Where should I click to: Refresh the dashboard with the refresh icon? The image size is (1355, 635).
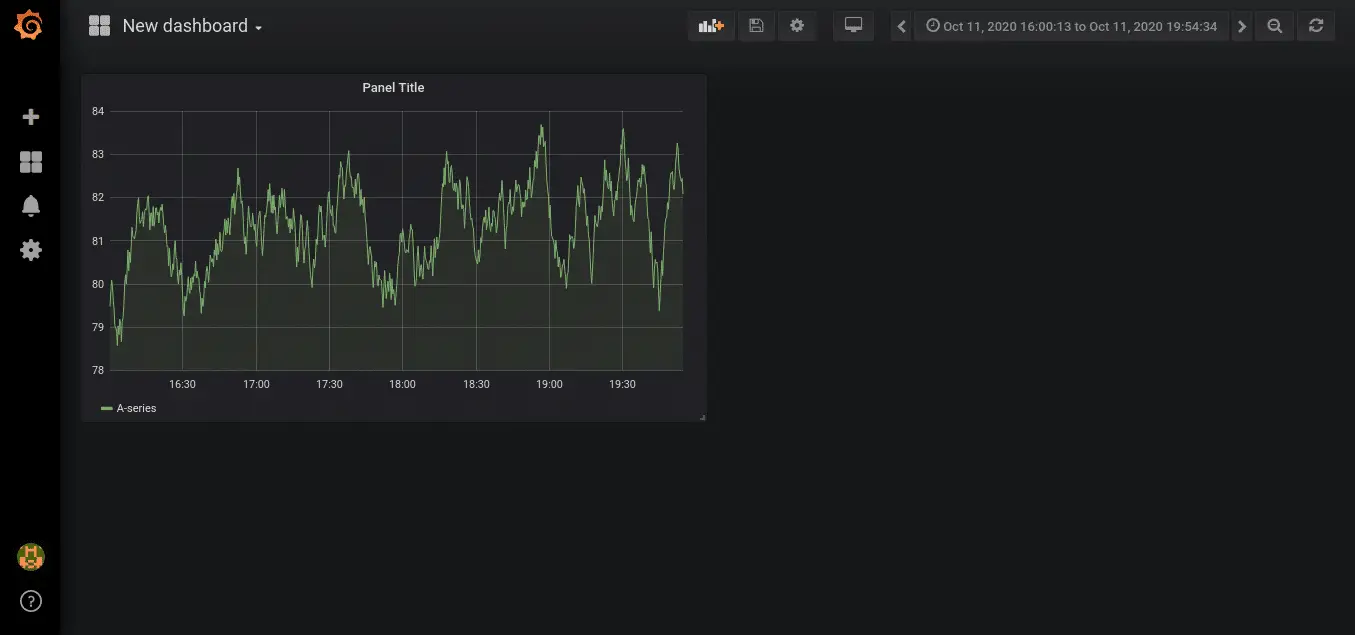(1316, 25)
